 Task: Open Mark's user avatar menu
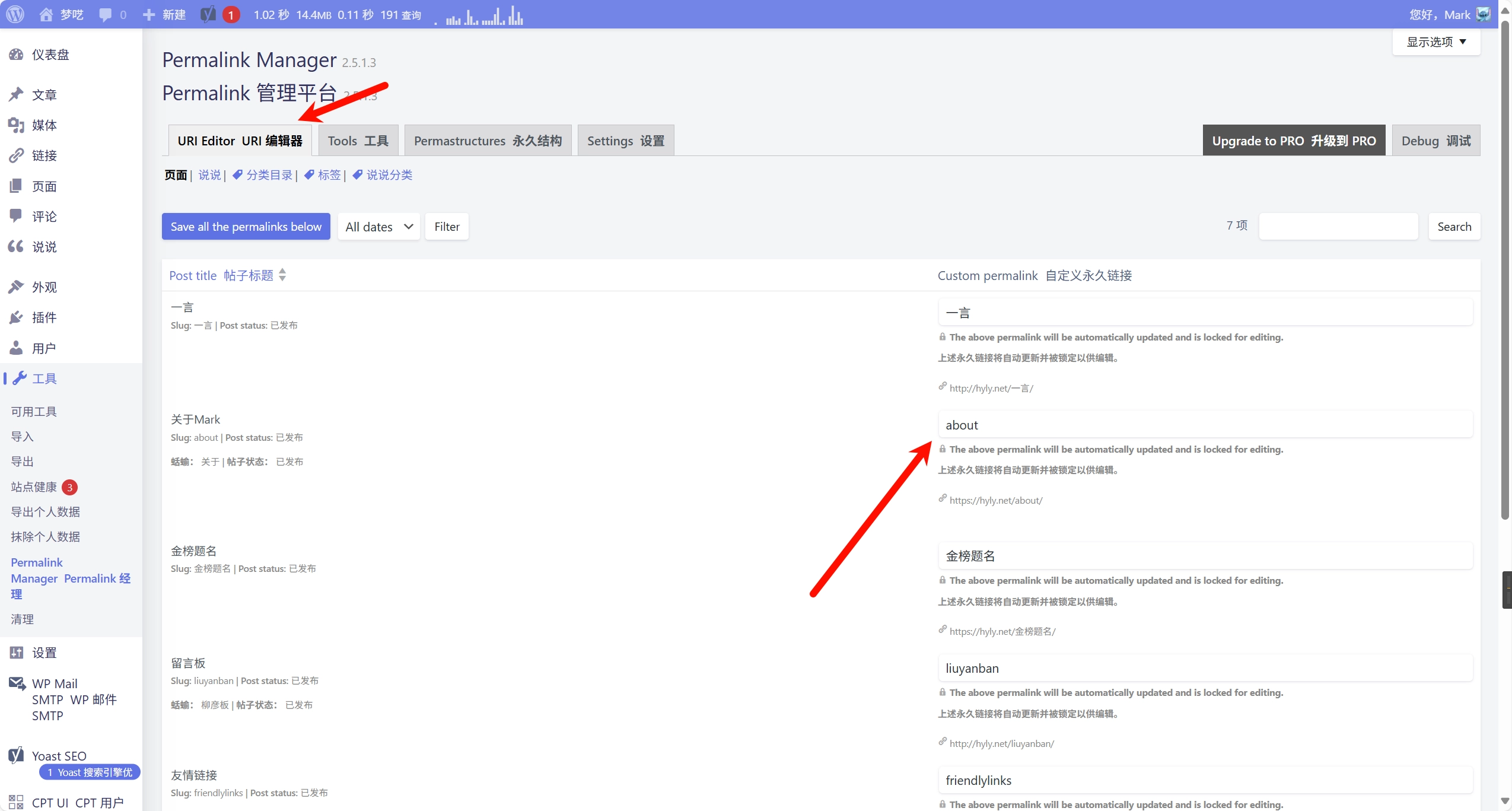coord(1483,14)
